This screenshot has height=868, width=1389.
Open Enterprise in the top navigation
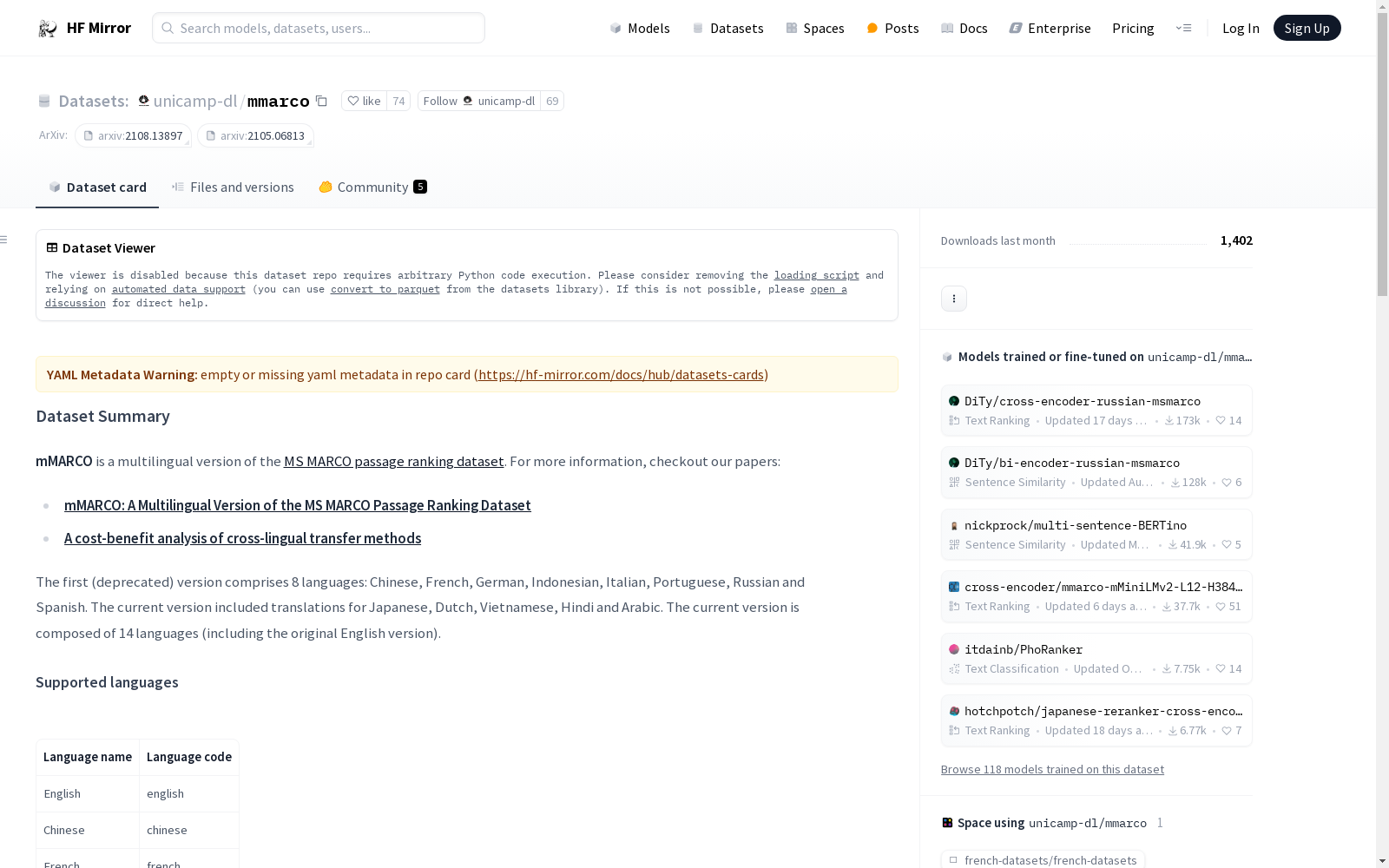[x=1050, y=28]
